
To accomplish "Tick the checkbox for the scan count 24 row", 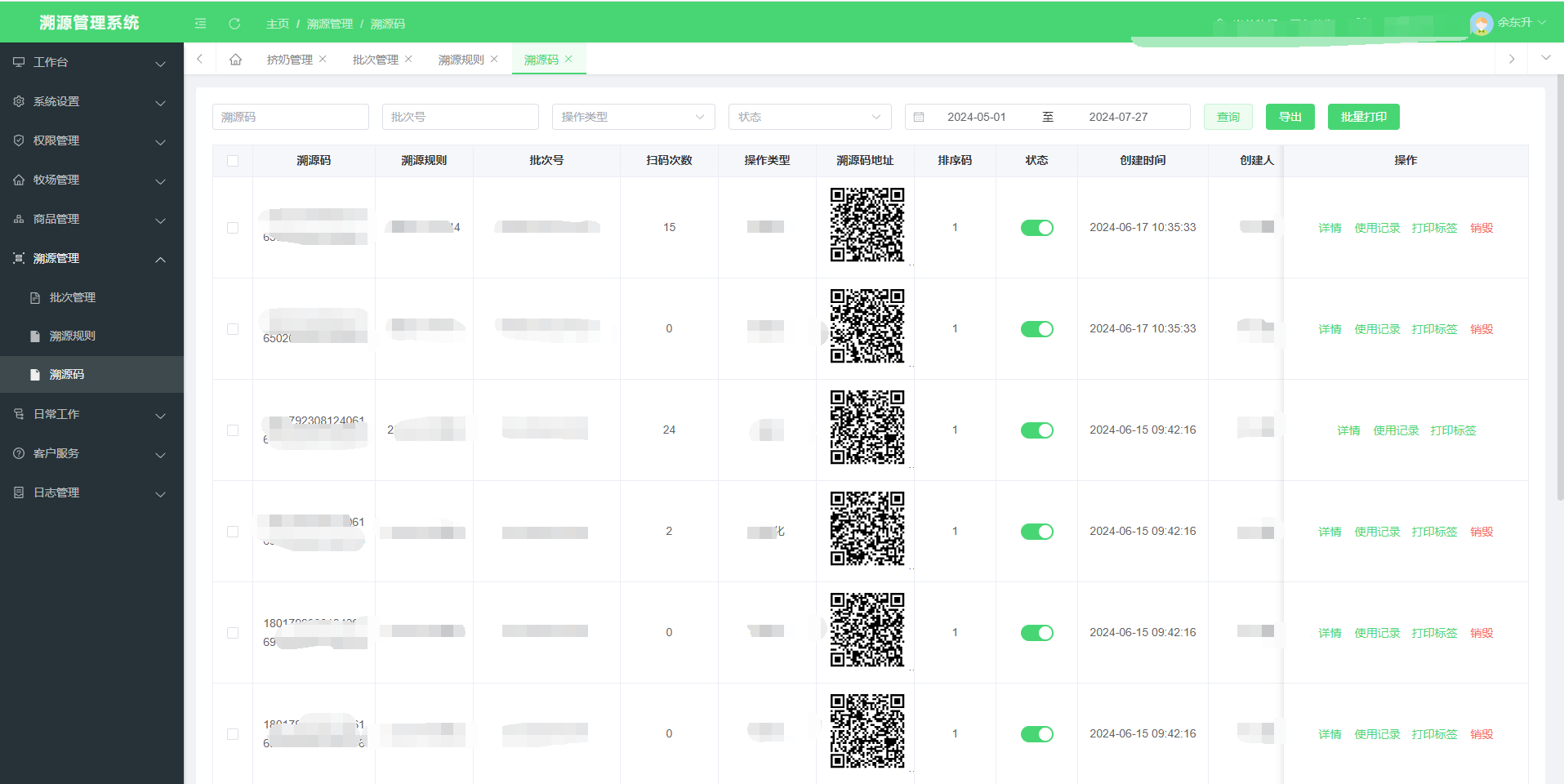I will click(233, 430).
